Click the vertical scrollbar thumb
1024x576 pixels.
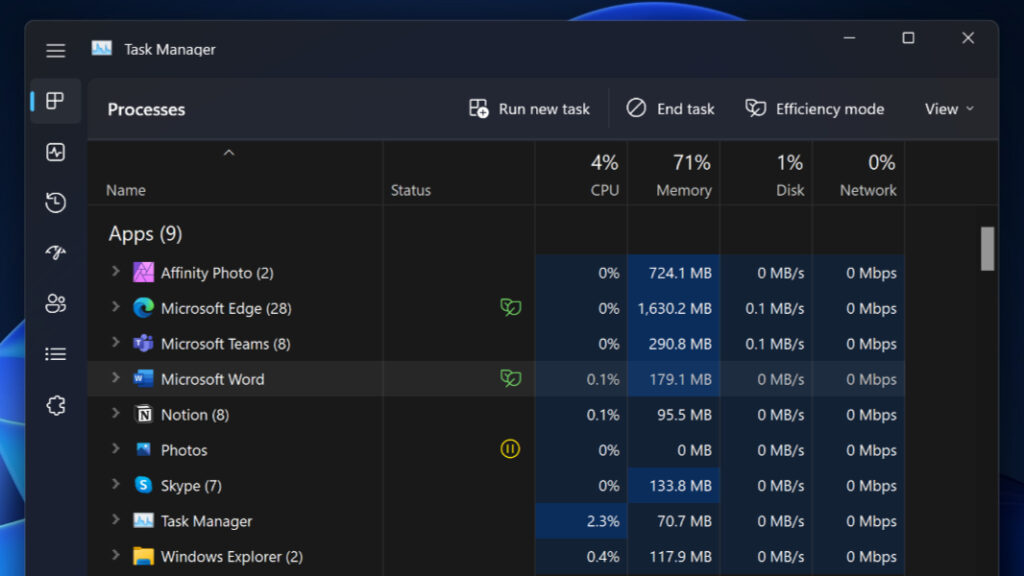(x=987, y=248)
